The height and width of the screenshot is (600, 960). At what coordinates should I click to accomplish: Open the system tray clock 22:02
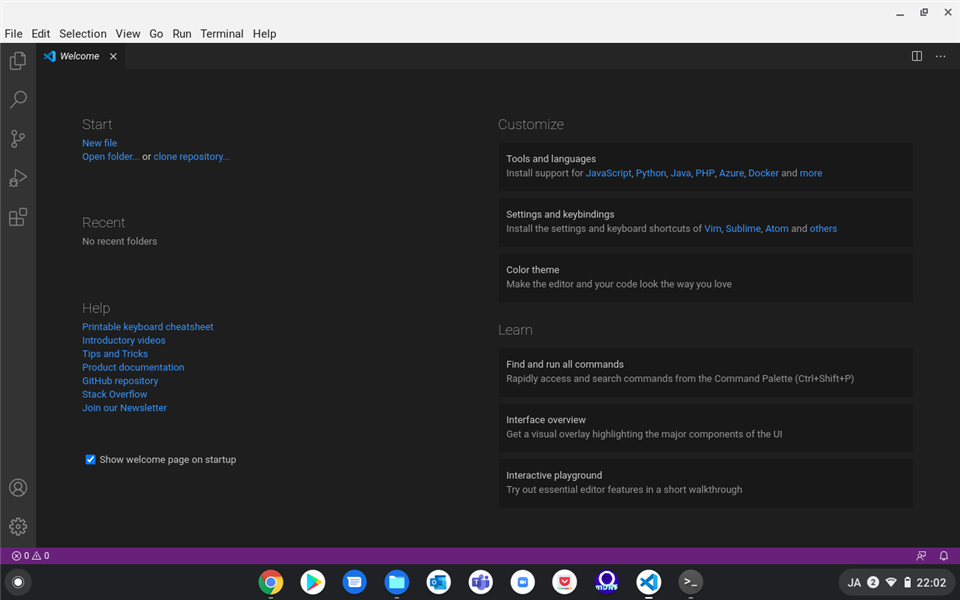click(931, 583)
